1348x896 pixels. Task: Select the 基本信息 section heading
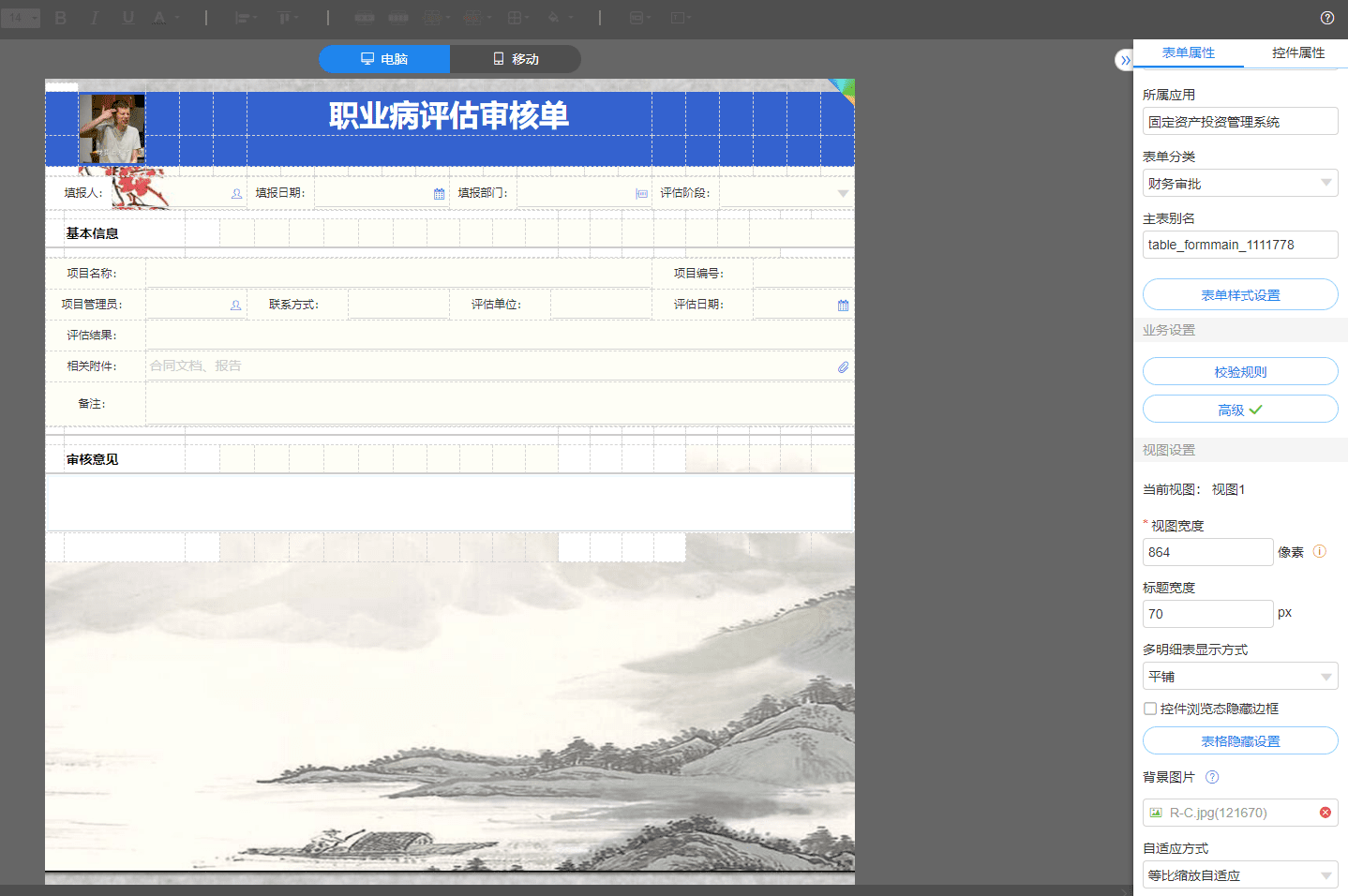coord(92,233)
